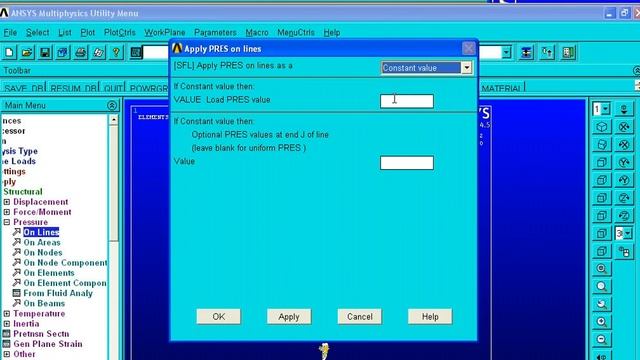Launch the Report Generator toolbar icon
This screenshot has width=640, height=360.
point(98,53)
